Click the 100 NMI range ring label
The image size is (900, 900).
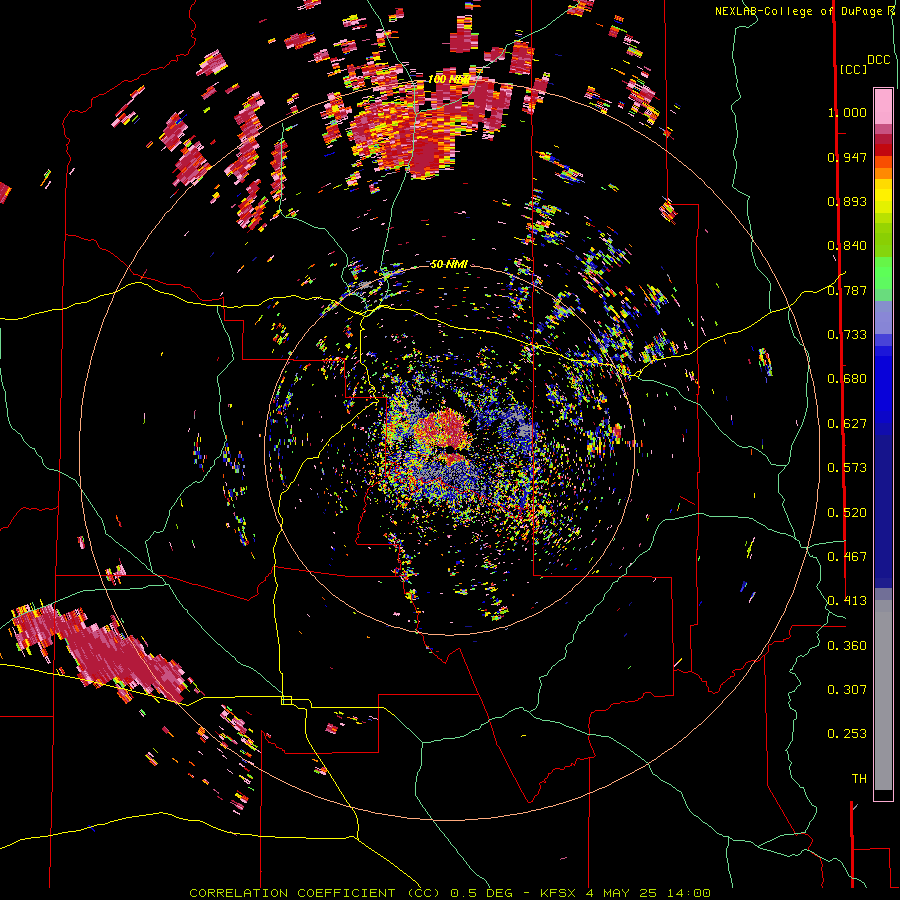[x=449, y=79]
